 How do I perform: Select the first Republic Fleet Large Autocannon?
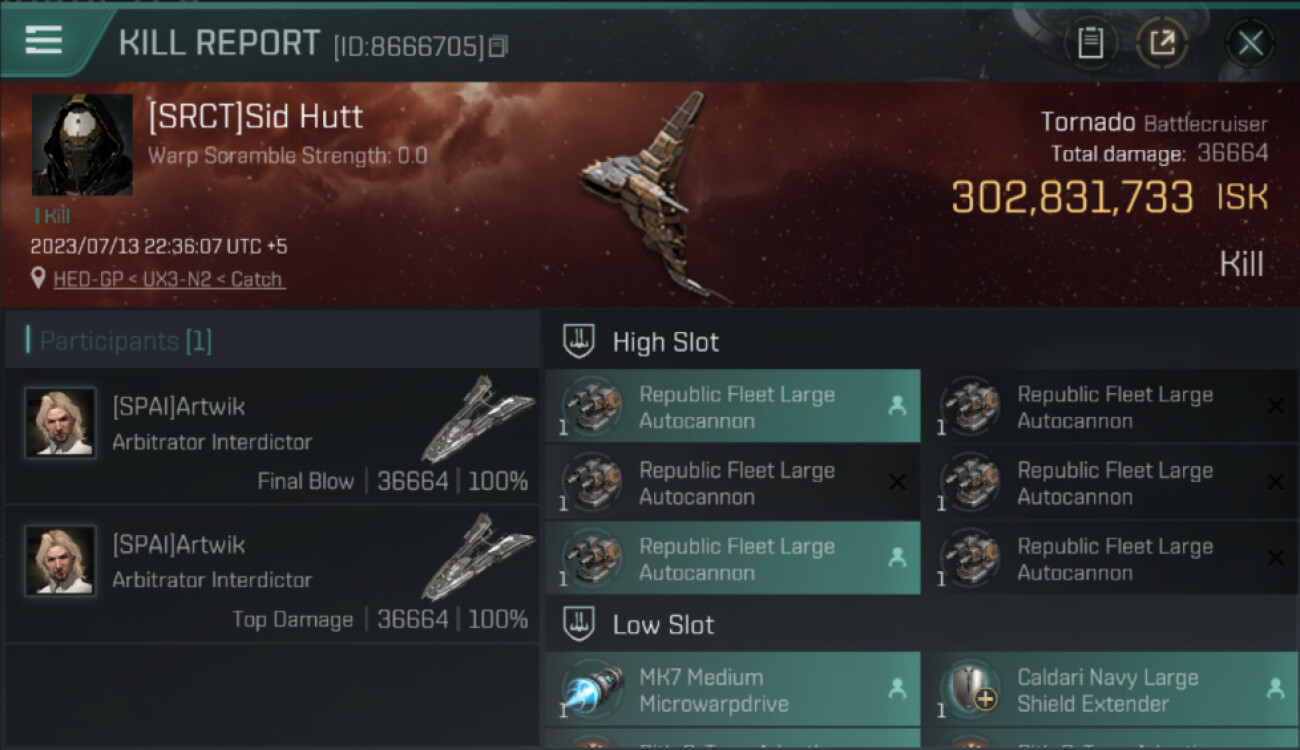733,407
